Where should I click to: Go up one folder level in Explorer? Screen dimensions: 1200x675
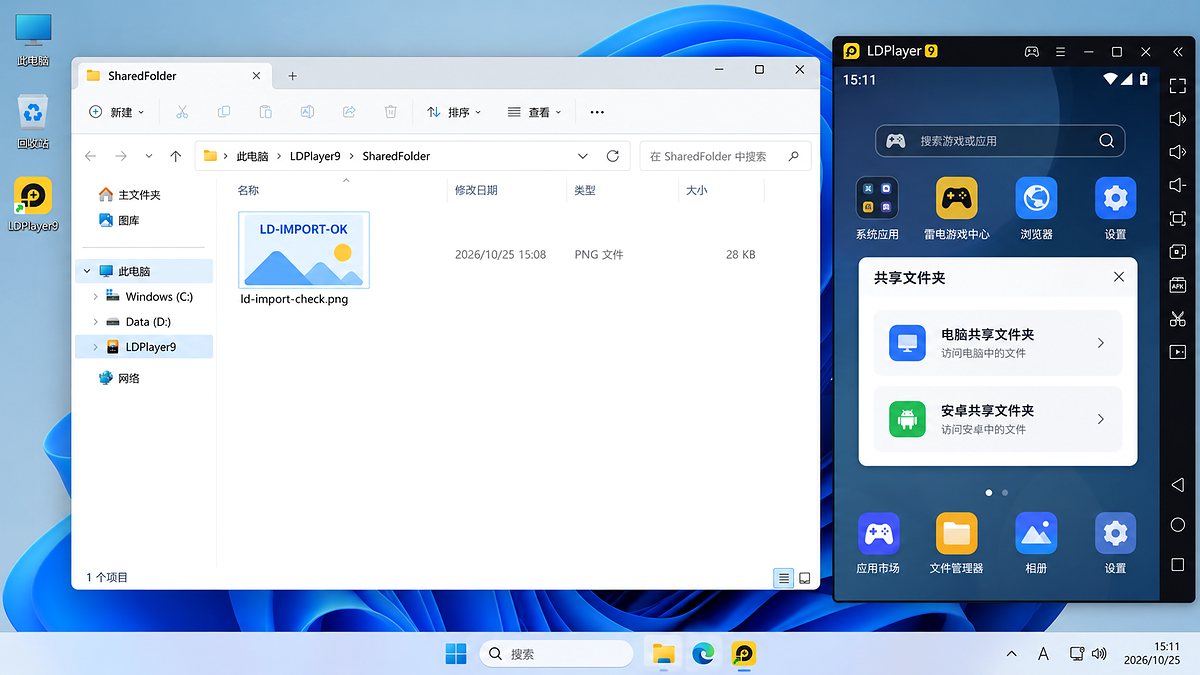(176, 156)
